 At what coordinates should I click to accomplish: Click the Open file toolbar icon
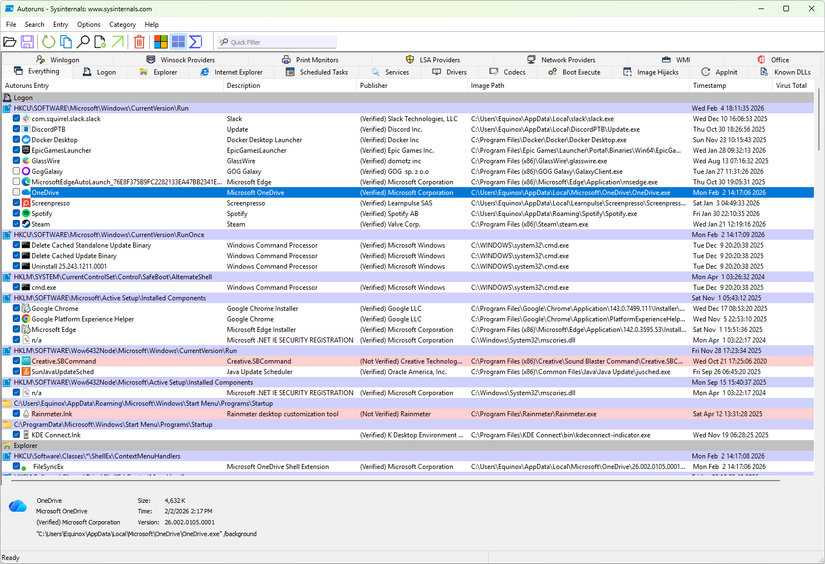[10, 42]
